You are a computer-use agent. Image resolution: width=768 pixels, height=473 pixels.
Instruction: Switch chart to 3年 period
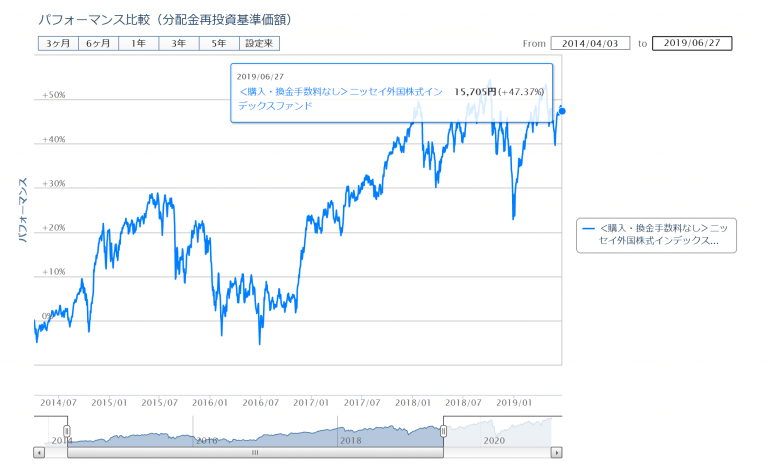point(178,43)
